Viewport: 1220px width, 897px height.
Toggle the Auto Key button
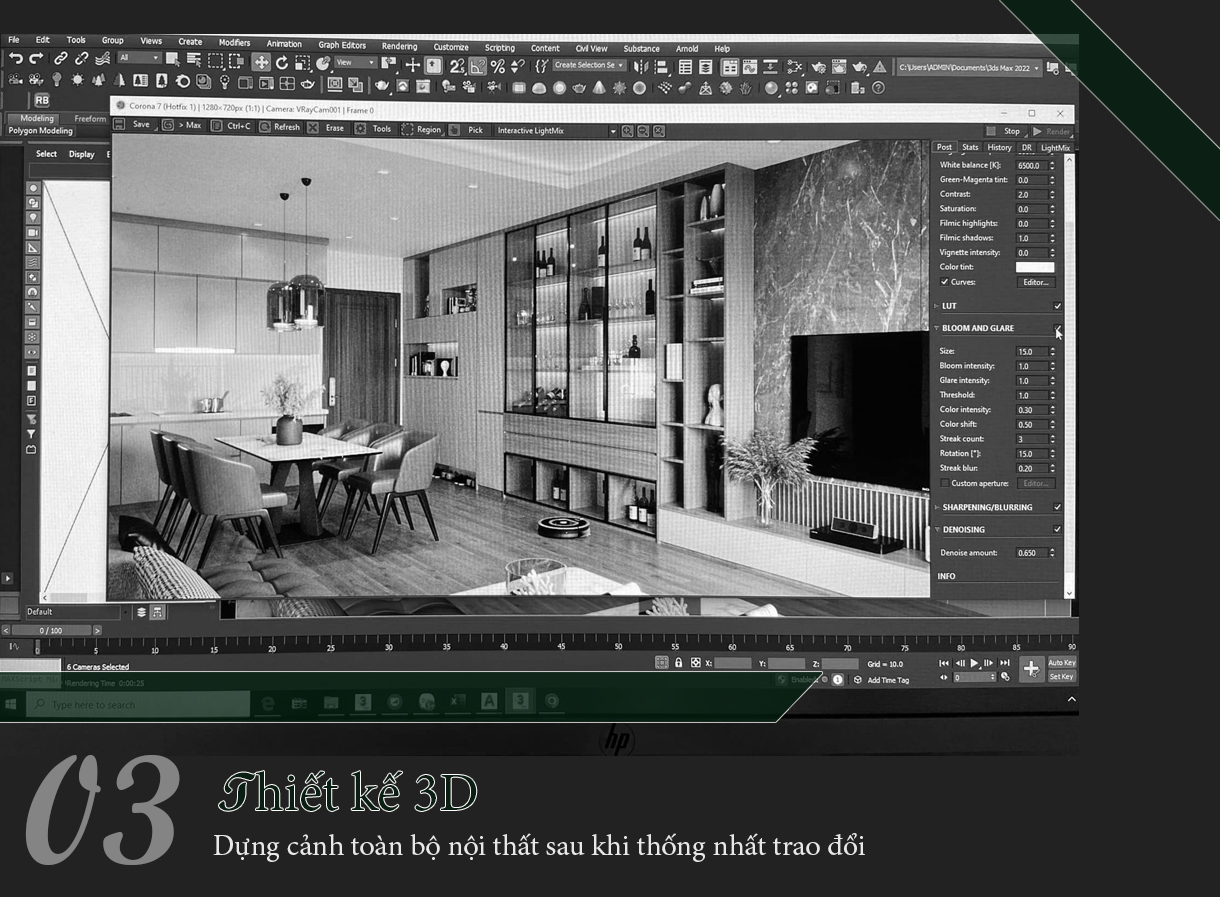[x=1061, y=663]
